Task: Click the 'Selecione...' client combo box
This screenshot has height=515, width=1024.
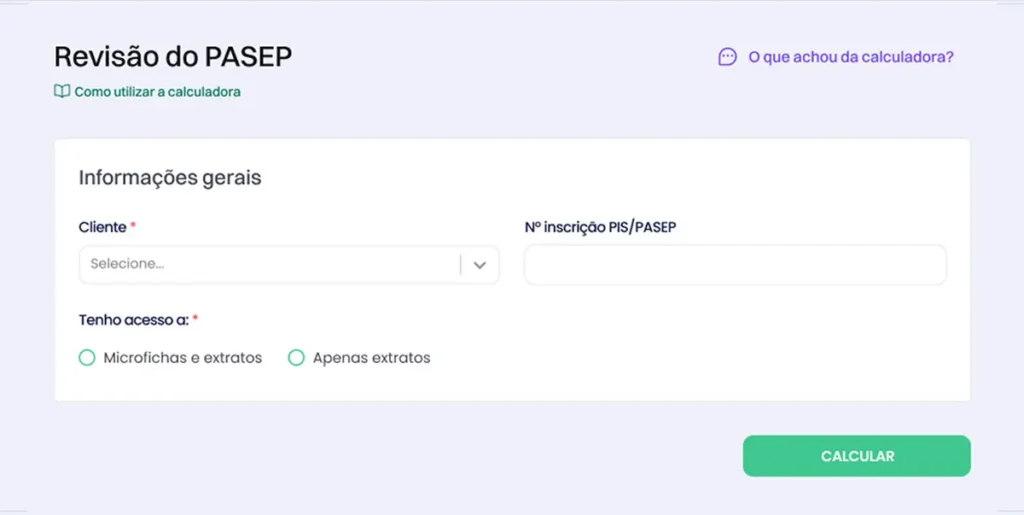Action: click(x=270, y=265)
